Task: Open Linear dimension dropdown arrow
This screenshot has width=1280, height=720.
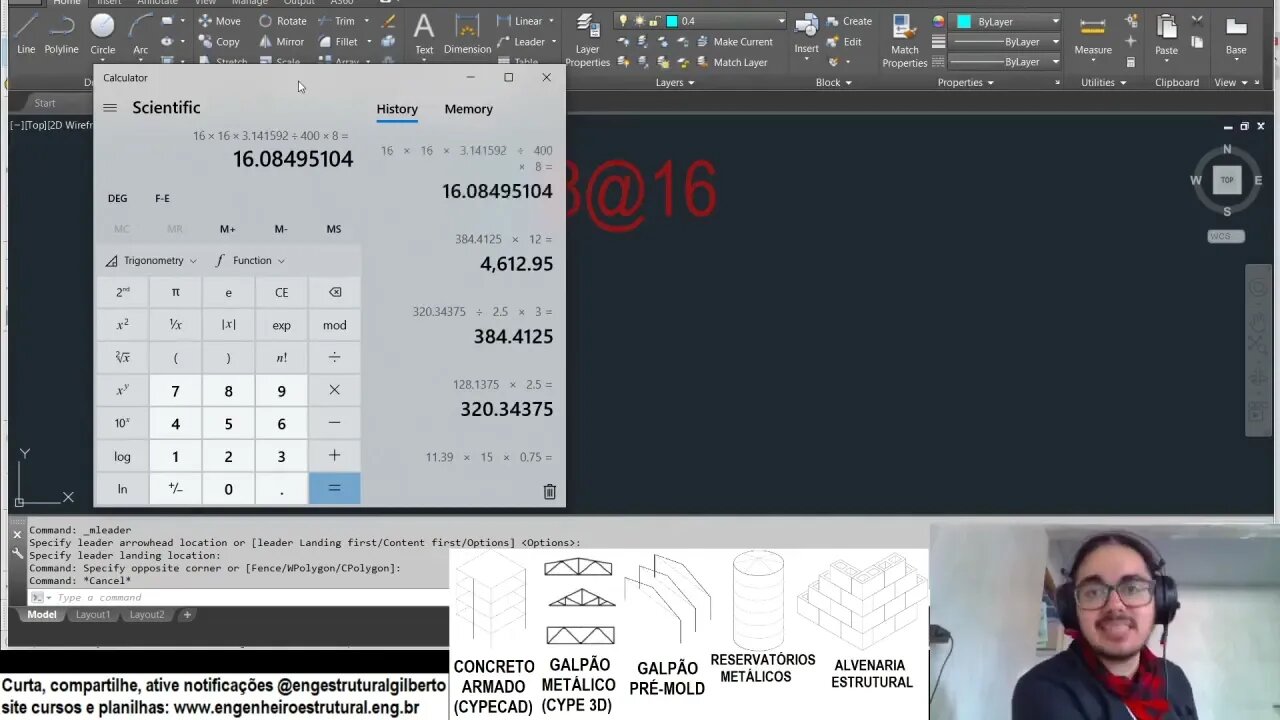Action: tap(552, 21)
